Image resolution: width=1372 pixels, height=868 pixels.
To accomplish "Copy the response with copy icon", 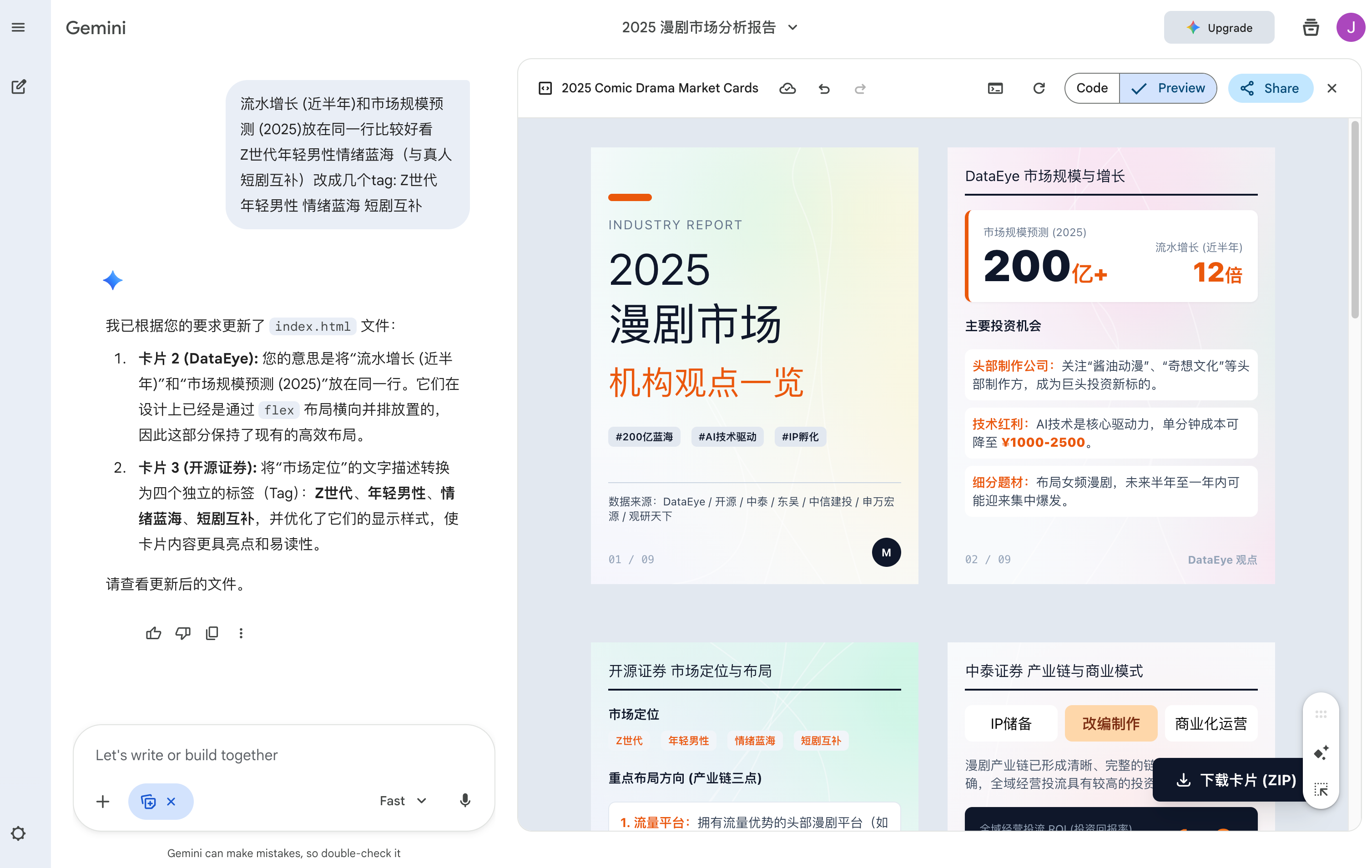I will (x=212, y=633).
